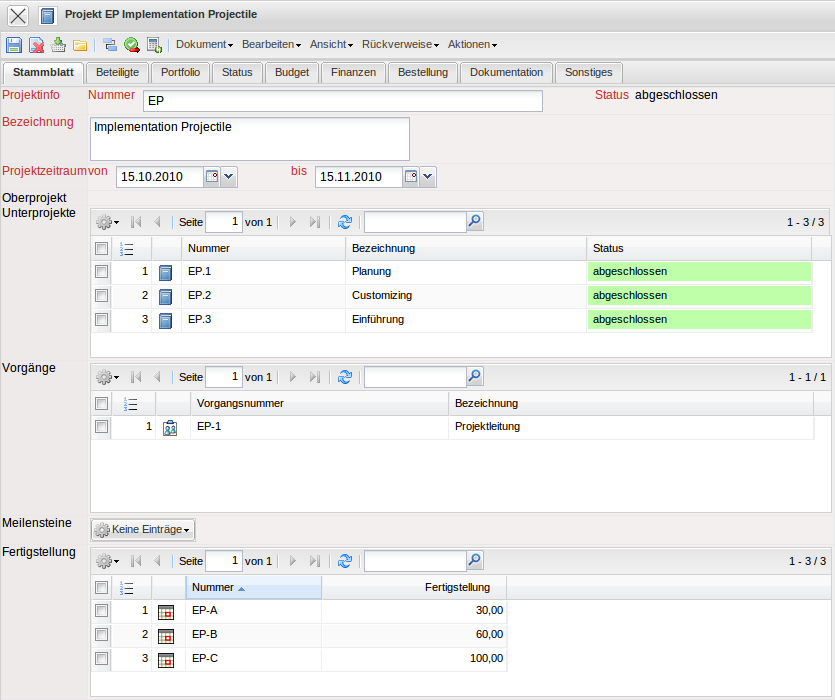
Task: Click the green checkmark toolbar icon
Action: point(131,45)
